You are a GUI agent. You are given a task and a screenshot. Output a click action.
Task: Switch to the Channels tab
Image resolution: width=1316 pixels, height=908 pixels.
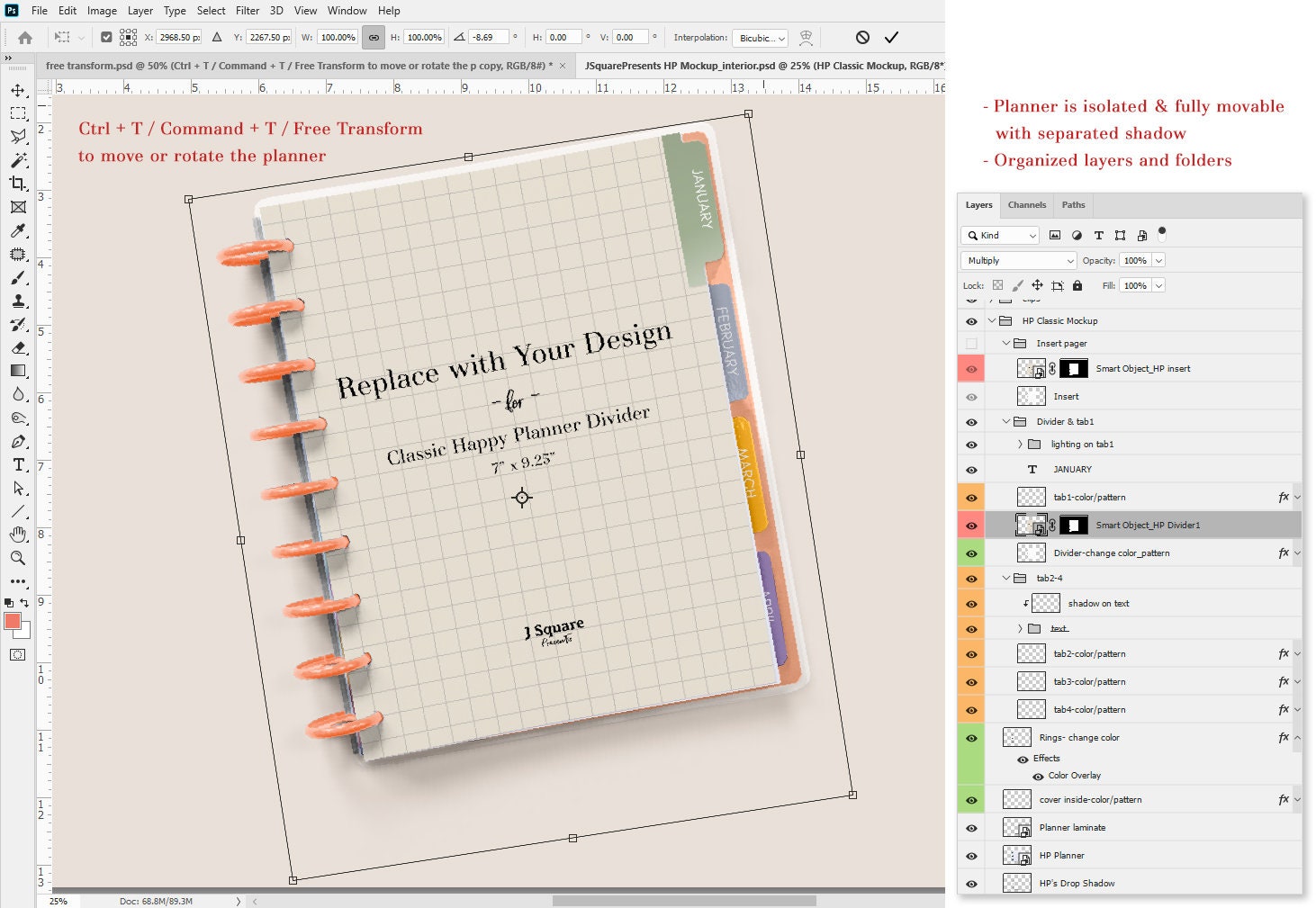[1026, 205]
